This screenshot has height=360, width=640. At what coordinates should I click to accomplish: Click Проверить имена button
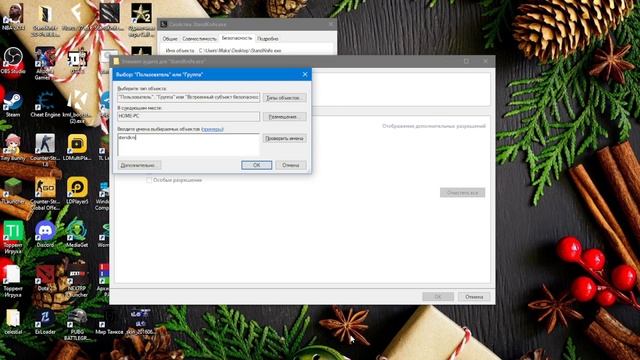(284, 138)
